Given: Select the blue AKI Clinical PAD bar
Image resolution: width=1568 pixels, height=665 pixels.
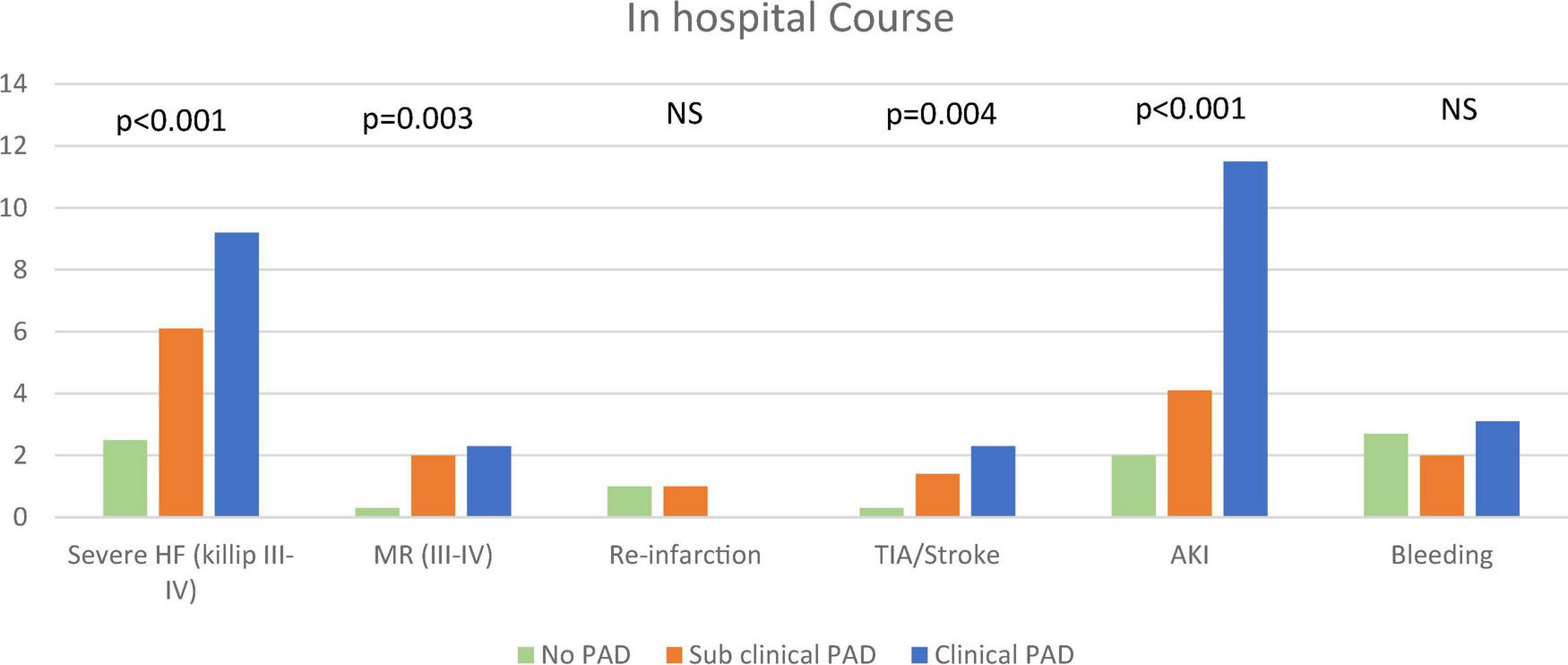Looking at the screenshot, I should (x=1245, y=339).
